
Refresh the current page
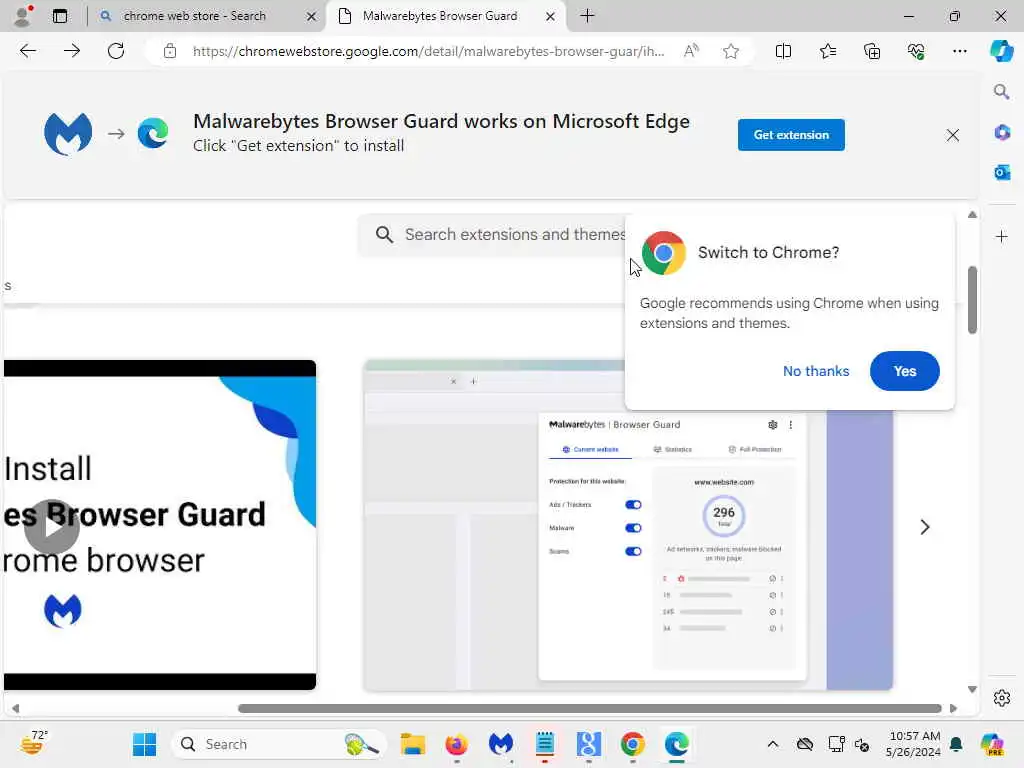tap(116, 51)
